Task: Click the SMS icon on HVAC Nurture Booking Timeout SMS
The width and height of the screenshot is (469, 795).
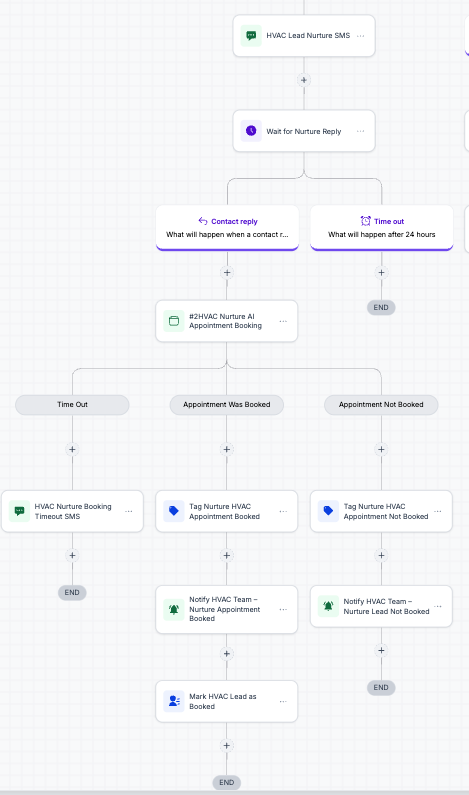Action: [19, 511]
